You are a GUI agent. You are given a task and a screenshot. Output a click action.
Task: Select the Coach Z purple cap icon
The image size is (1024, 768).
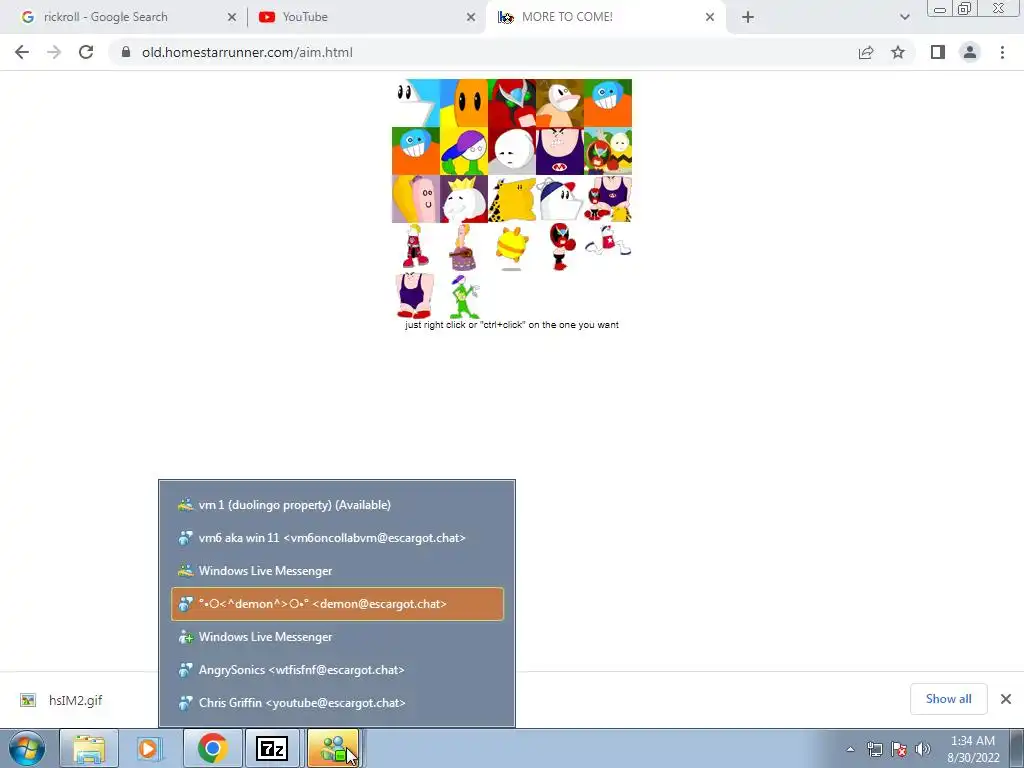[464, 152]
